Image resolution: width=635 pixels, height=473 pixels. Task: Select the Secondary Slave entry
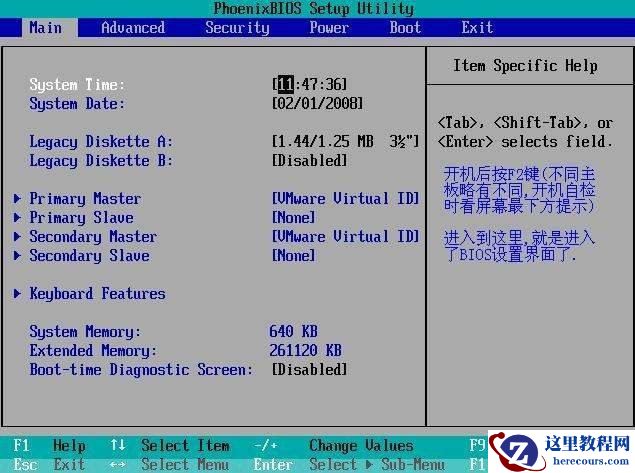[x=89, y=256]
